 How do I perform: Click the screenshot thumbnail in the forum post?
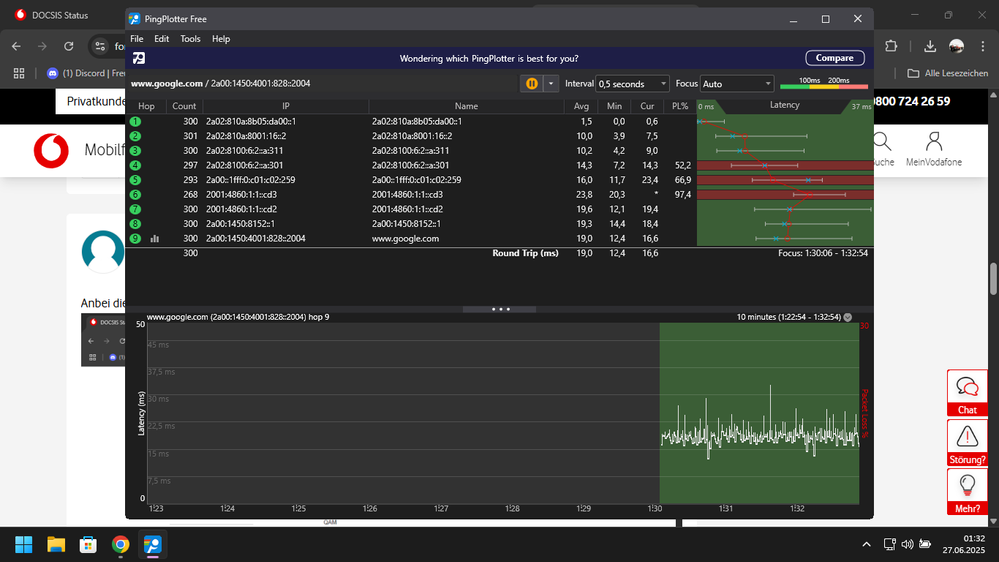coord(103,340)
